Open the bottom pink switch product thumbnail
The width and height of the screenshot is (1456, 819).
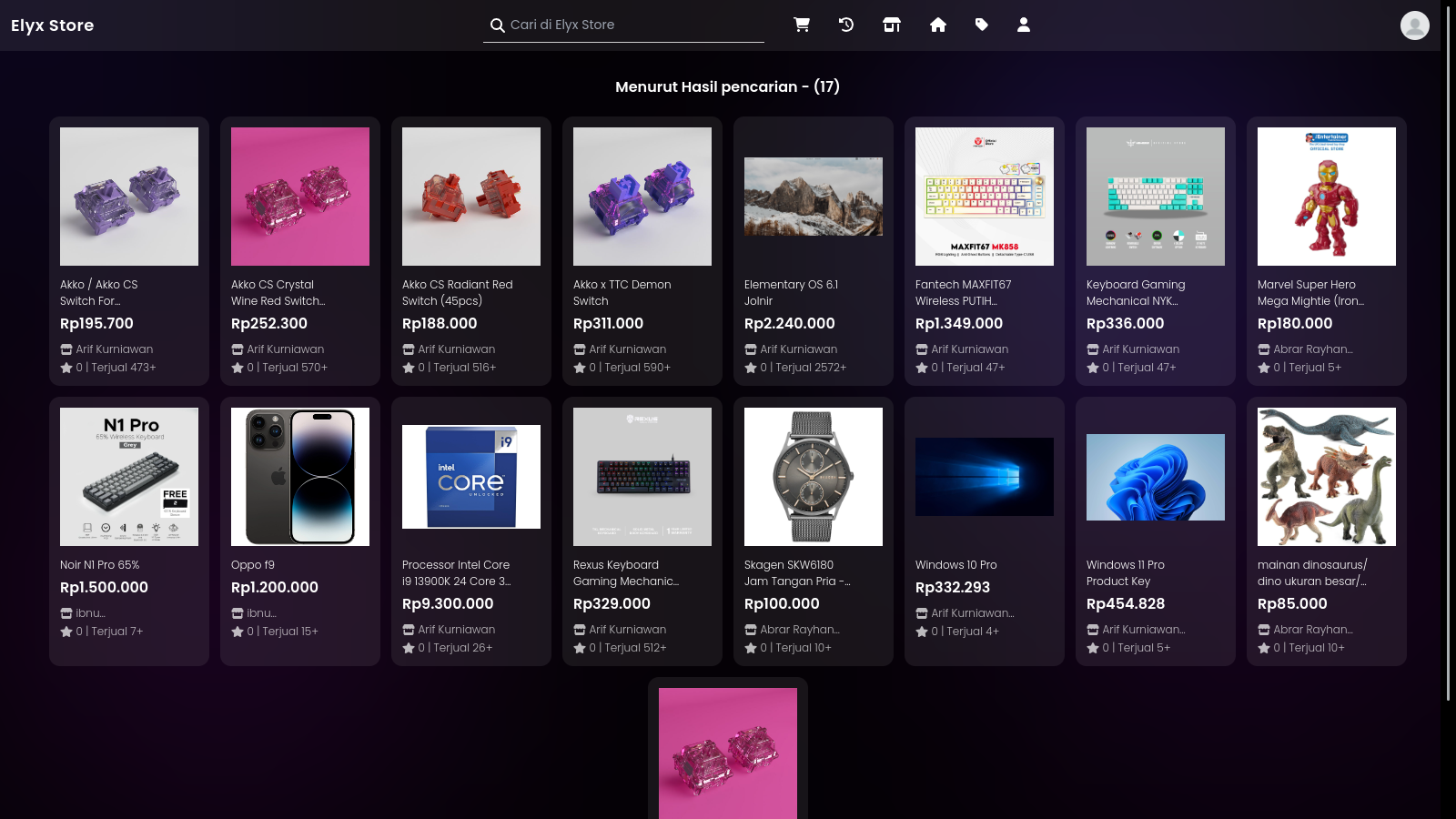[x=728, y=753]
